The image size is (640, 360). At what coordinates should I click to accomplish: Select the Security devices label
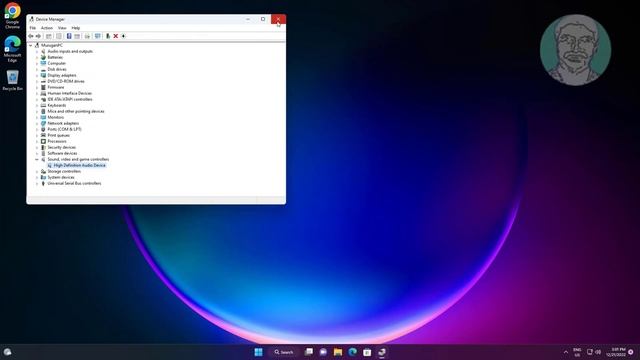tap(61, 147)
